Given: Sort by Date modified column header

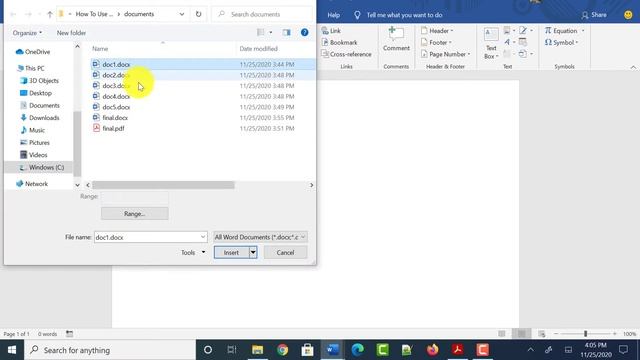Looking at the screenshot, I should (259, 49).
